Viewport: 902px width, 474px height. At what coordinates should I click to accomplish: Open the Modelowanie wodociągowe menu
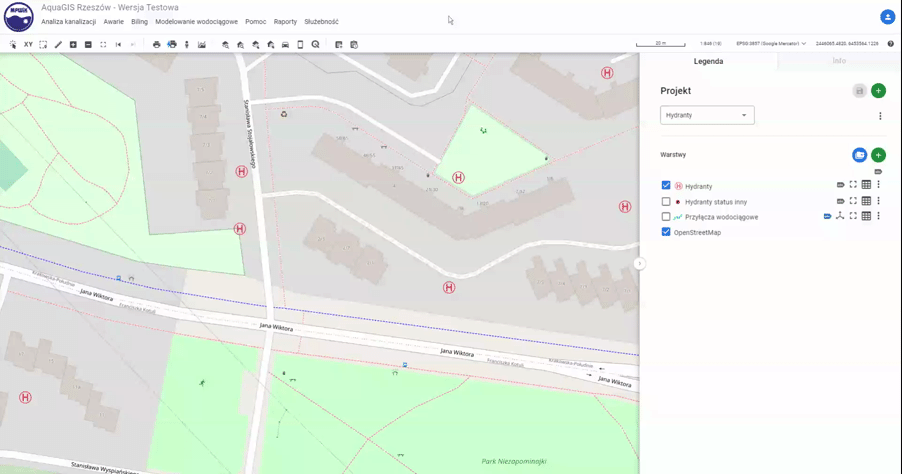point(197,21)
